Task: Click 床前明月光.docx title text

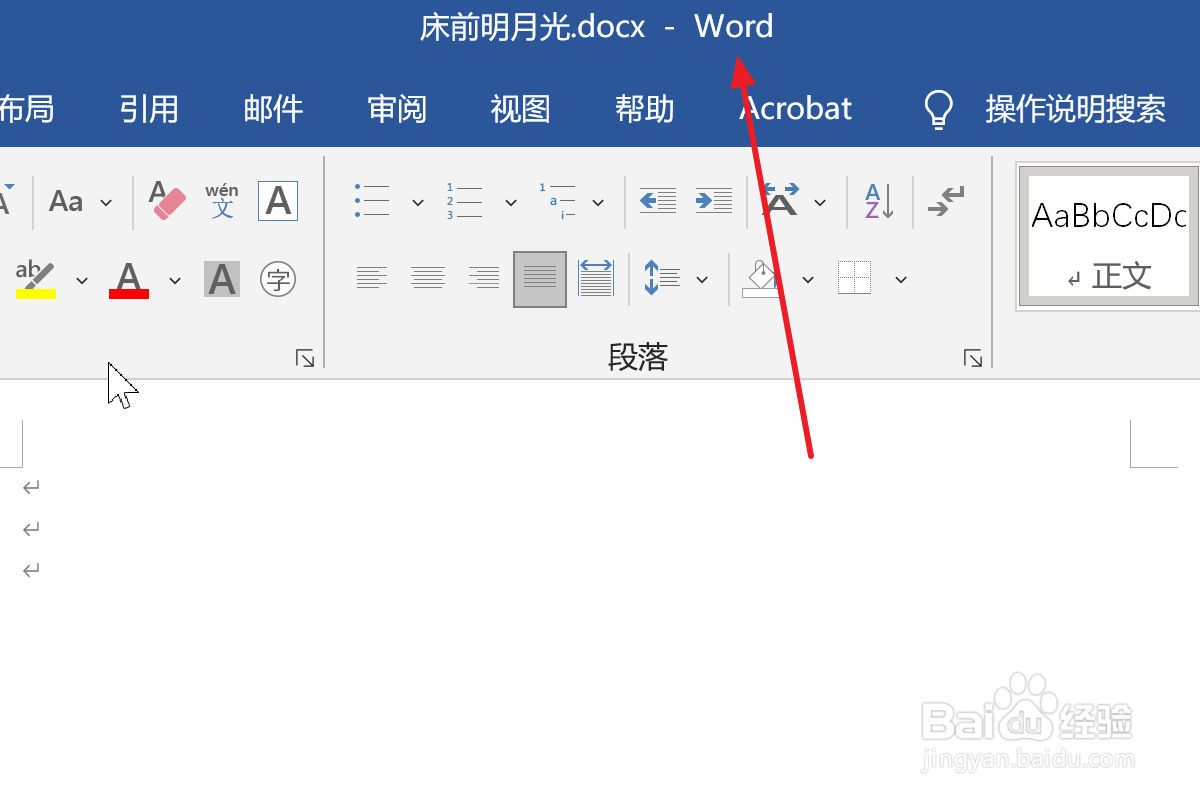Action: [x=533, y=27]
